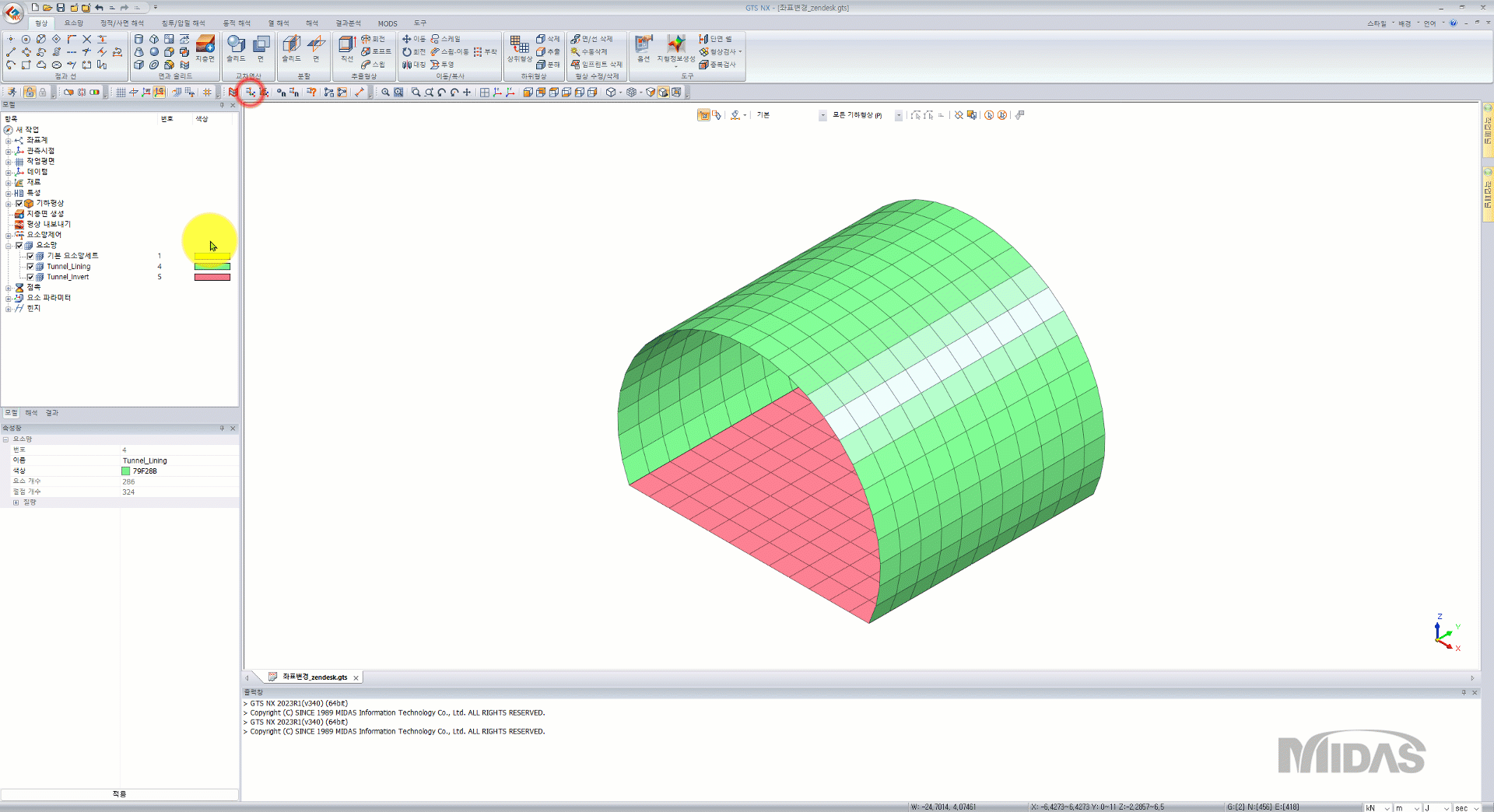Screen dimensions: 1494x812
Task: Click the rectangle selection mode icon
Action: tap(703, 115)
